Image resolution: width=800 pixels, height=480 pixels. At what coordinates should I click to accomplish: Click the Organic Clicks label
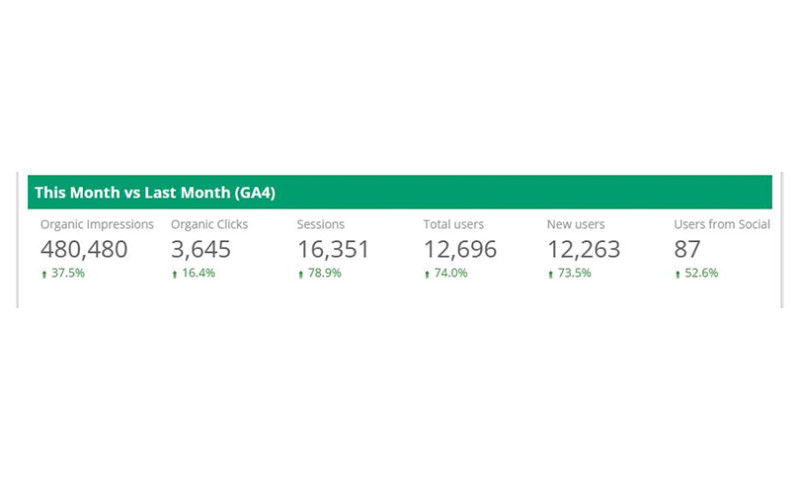click(x=209, y=225)
